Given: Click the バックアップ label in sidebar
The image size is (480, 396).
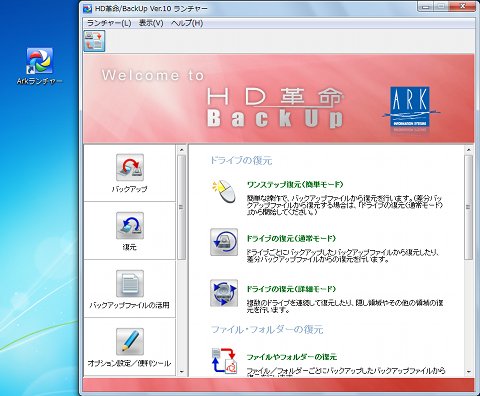Looking at the screenshot, I should click(129, 189).
